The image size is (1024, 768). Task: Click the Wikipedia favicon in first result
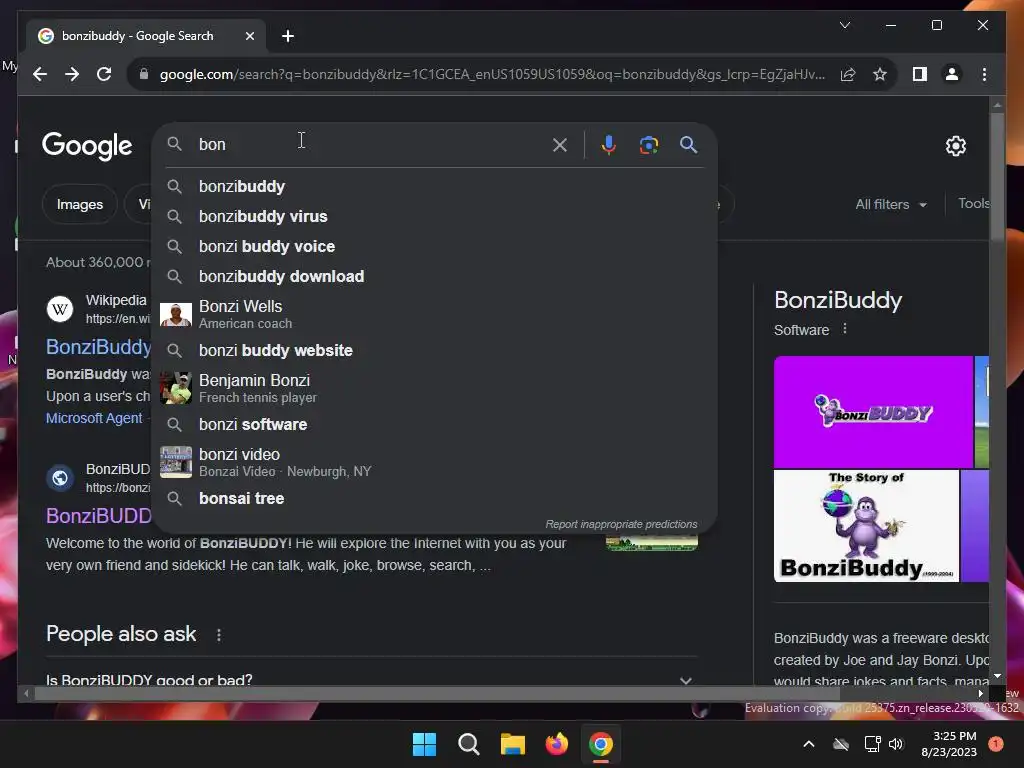(x=59, y=308)
